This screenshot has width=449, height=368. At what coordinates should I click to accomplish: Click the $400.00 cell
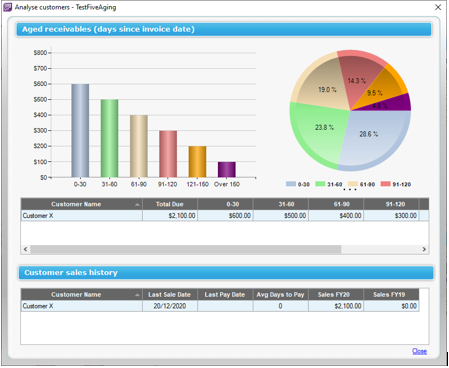336,216
